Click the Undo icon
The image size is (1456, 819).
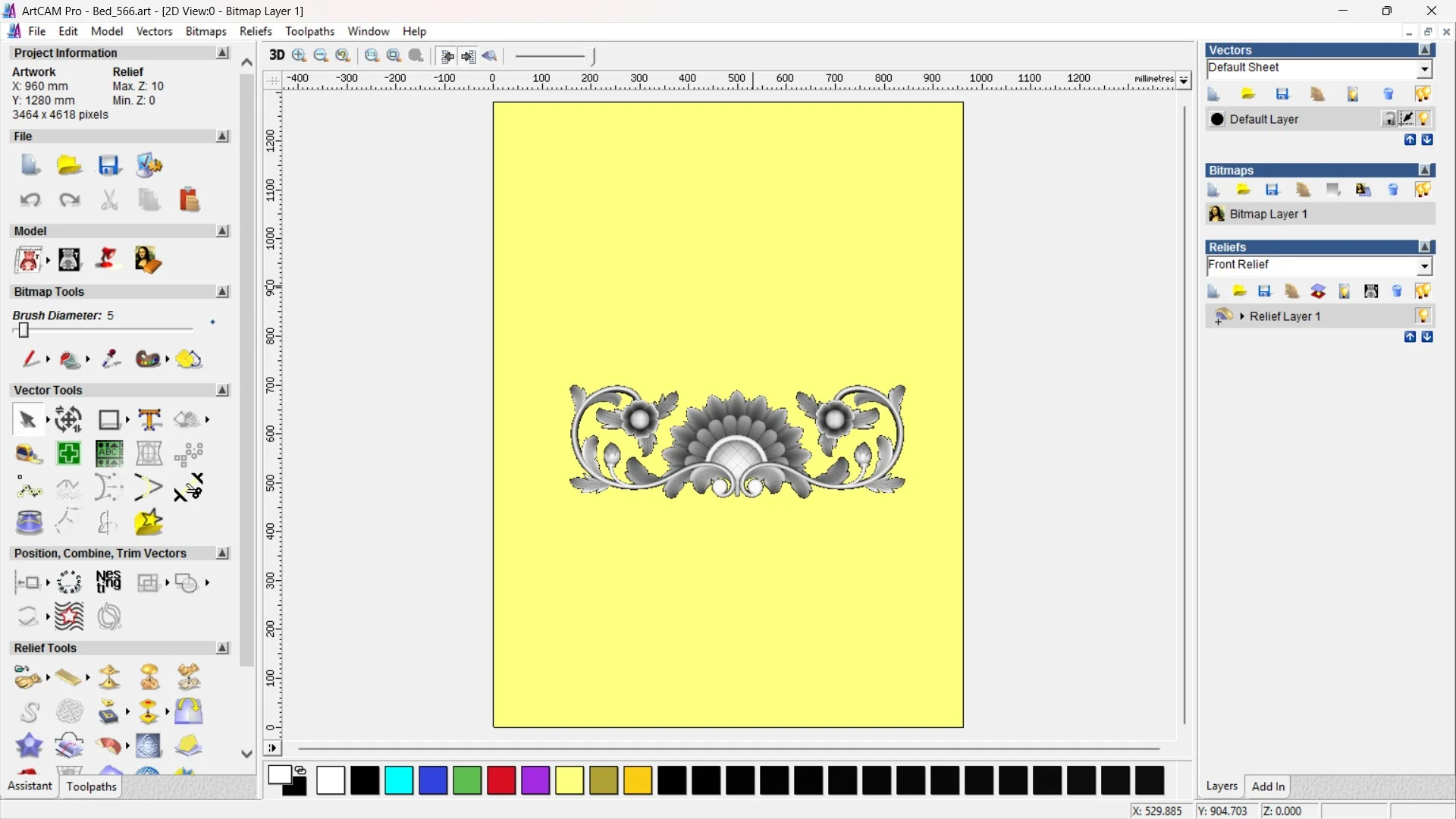[30, 200]
